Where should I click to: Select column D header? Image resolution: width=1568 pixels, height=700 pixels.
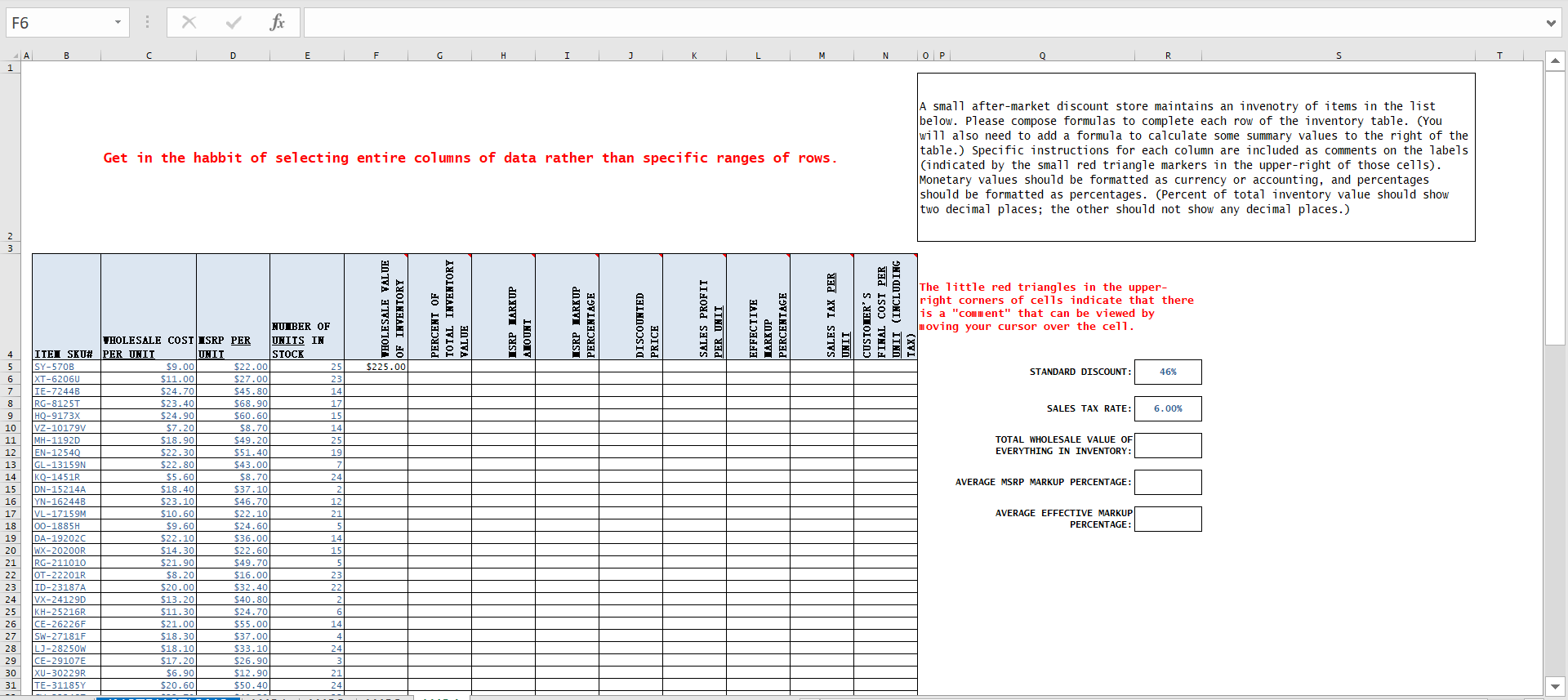point(233,56)
